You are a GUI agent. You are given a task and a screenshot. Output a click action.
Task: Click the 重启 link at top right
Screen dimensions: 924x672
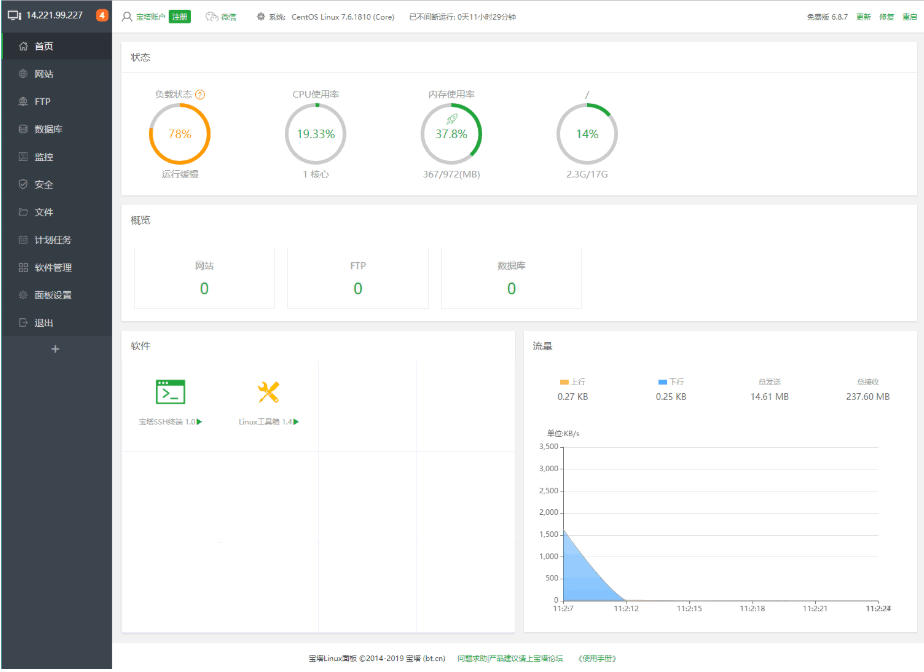[910, 17]
